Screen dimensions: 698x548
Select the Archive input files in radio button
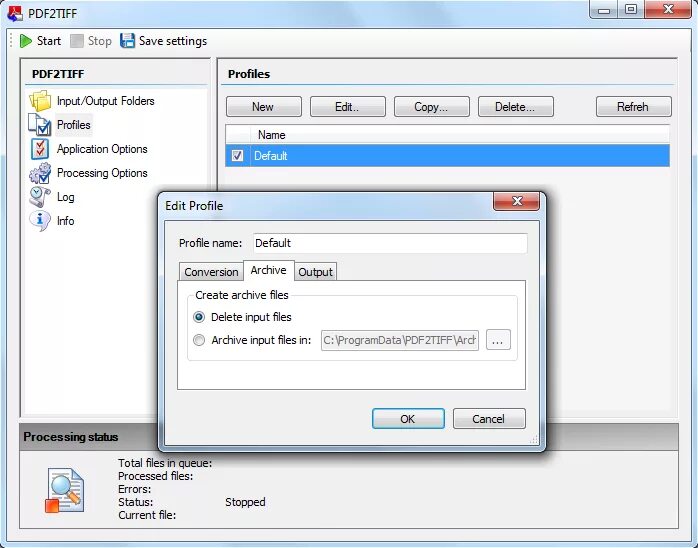199,340
